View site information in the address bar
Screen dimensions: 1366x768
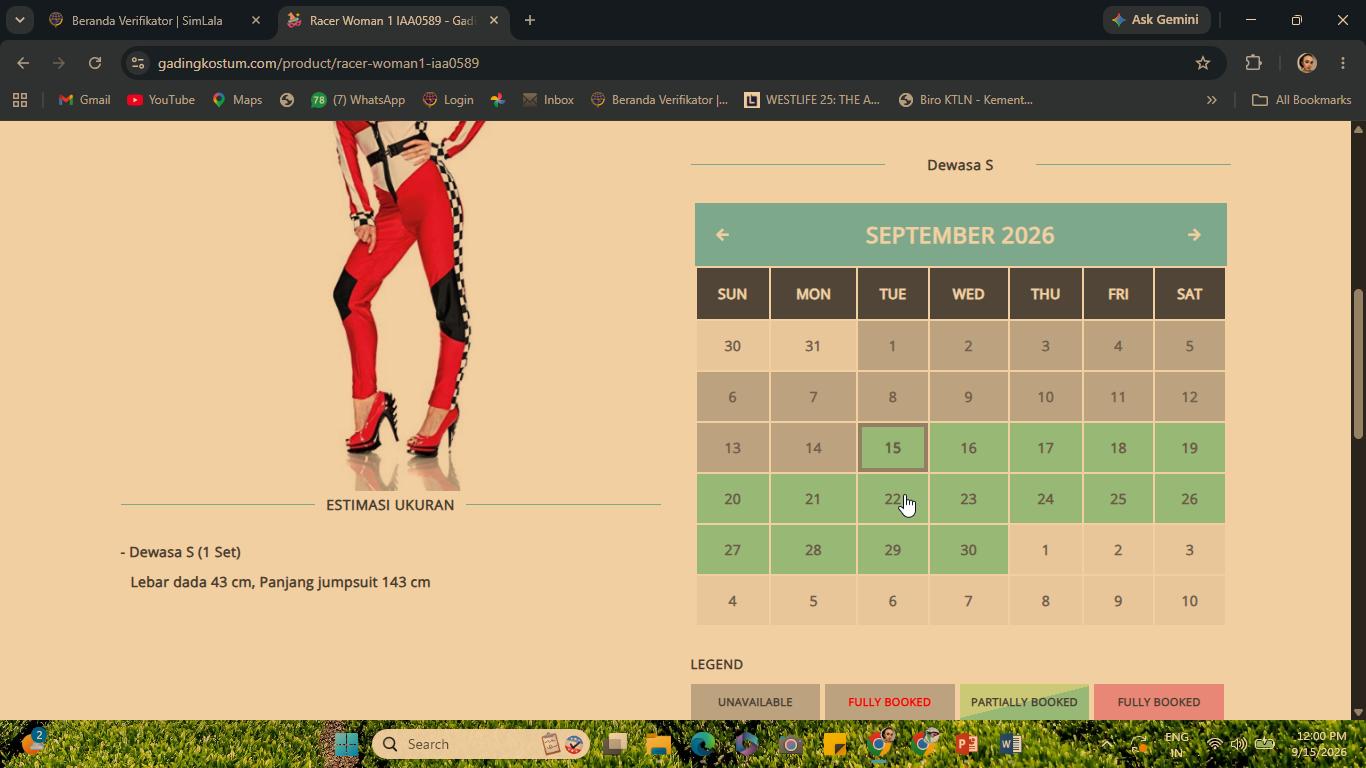[139, 63]
